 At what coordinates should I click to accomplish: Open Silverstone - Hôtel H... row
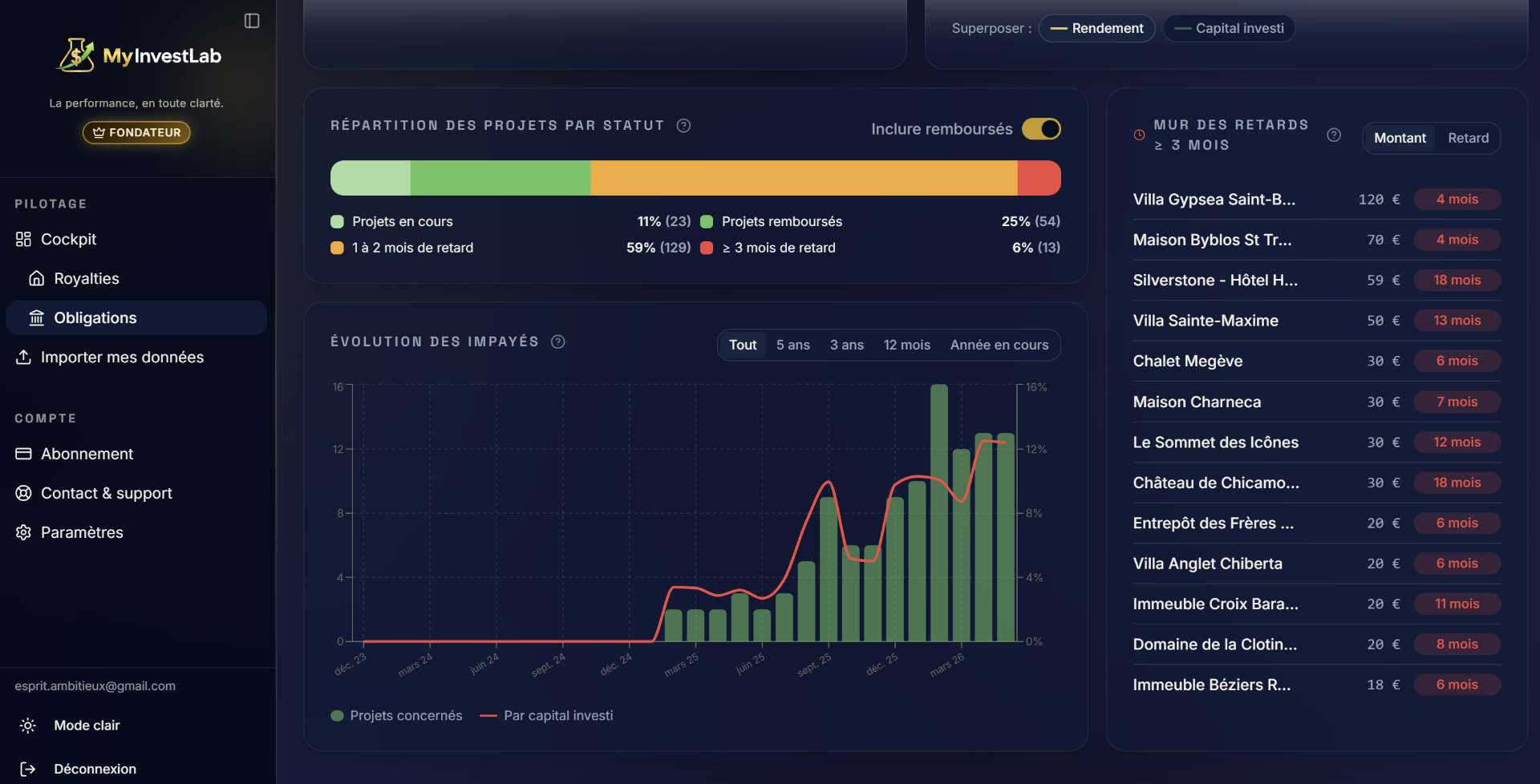(1316, 280)
